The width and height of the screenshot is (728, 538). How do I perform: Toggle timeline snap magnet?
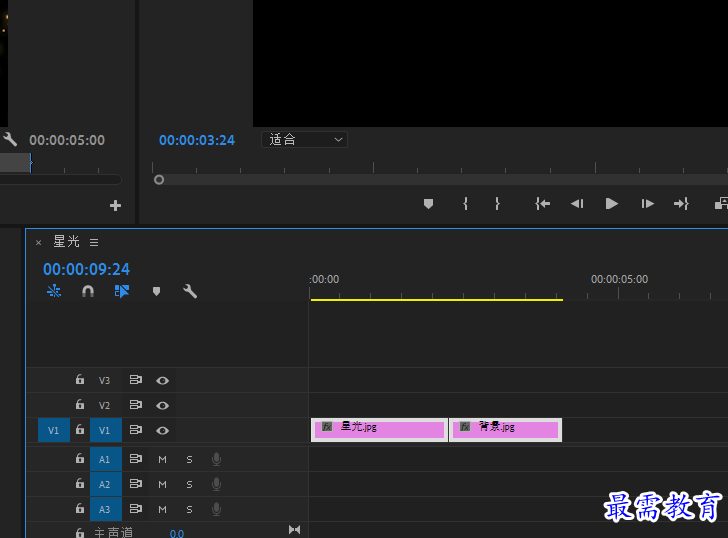[x=88, y=291]
